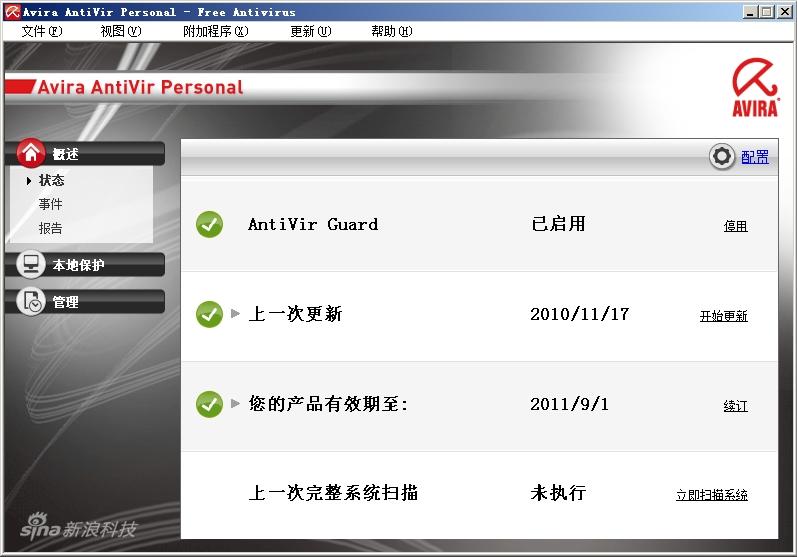Viewport: 797px width, 557px height.
Task: Click the 开始更新 link
Action: tap(724, 316)
